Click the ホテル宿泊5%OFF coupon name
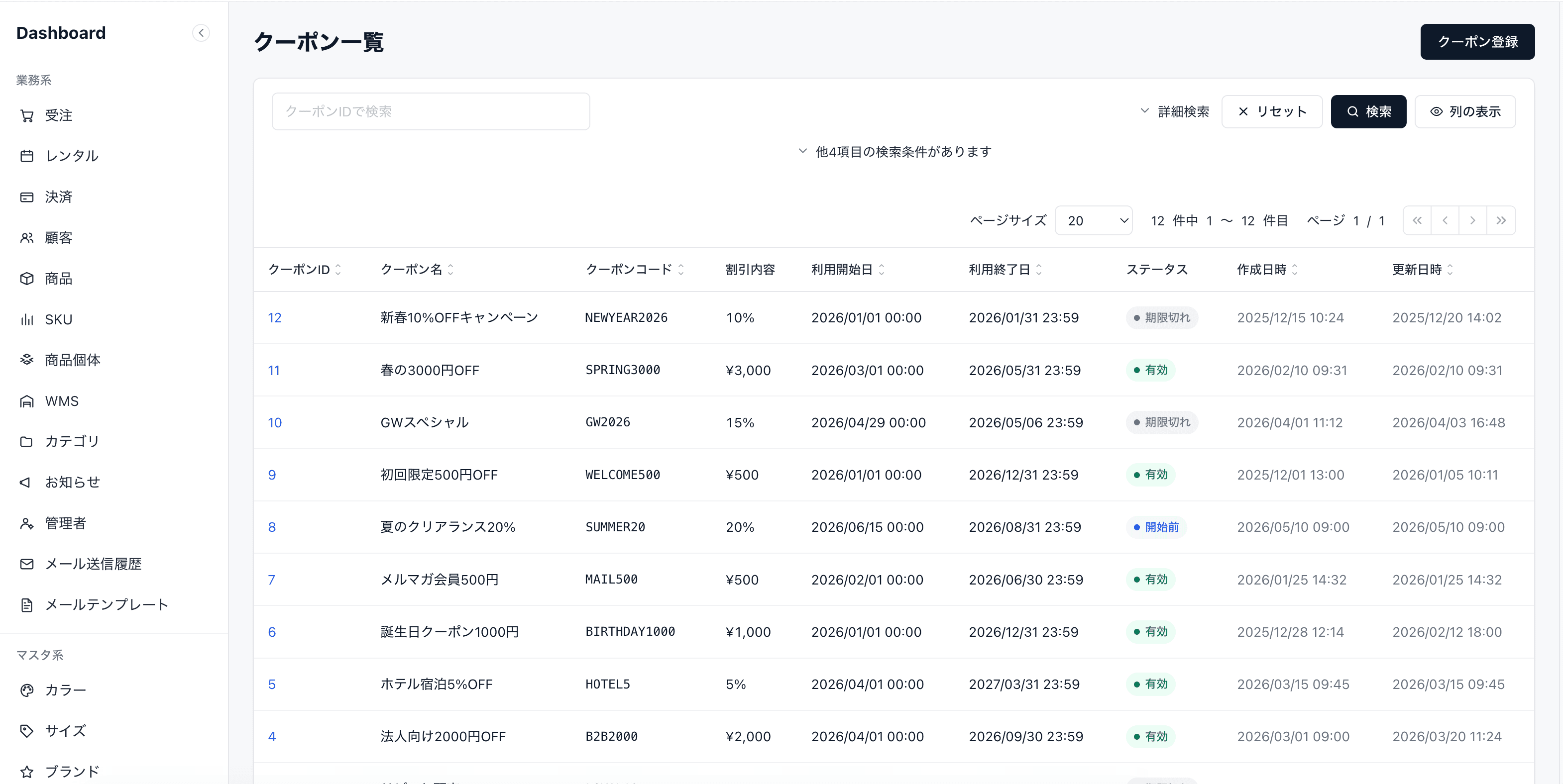The width and height of the screenshot is (1563, 784). point(436,684)
